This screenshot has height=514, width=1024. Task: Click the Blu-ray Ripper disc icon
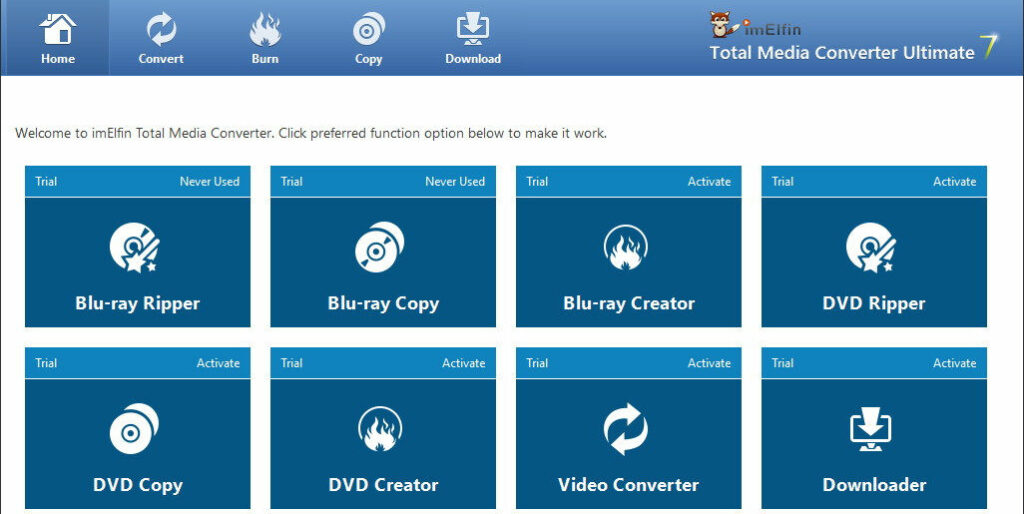[x=135, y=247]
